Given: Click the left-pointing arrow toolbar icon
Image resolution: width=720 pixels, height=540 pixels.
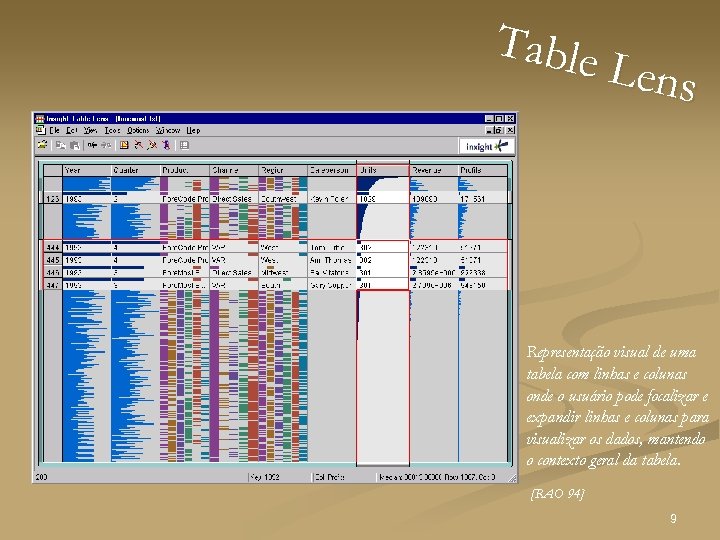Looking at the screenshot, I should coord(92,146).
